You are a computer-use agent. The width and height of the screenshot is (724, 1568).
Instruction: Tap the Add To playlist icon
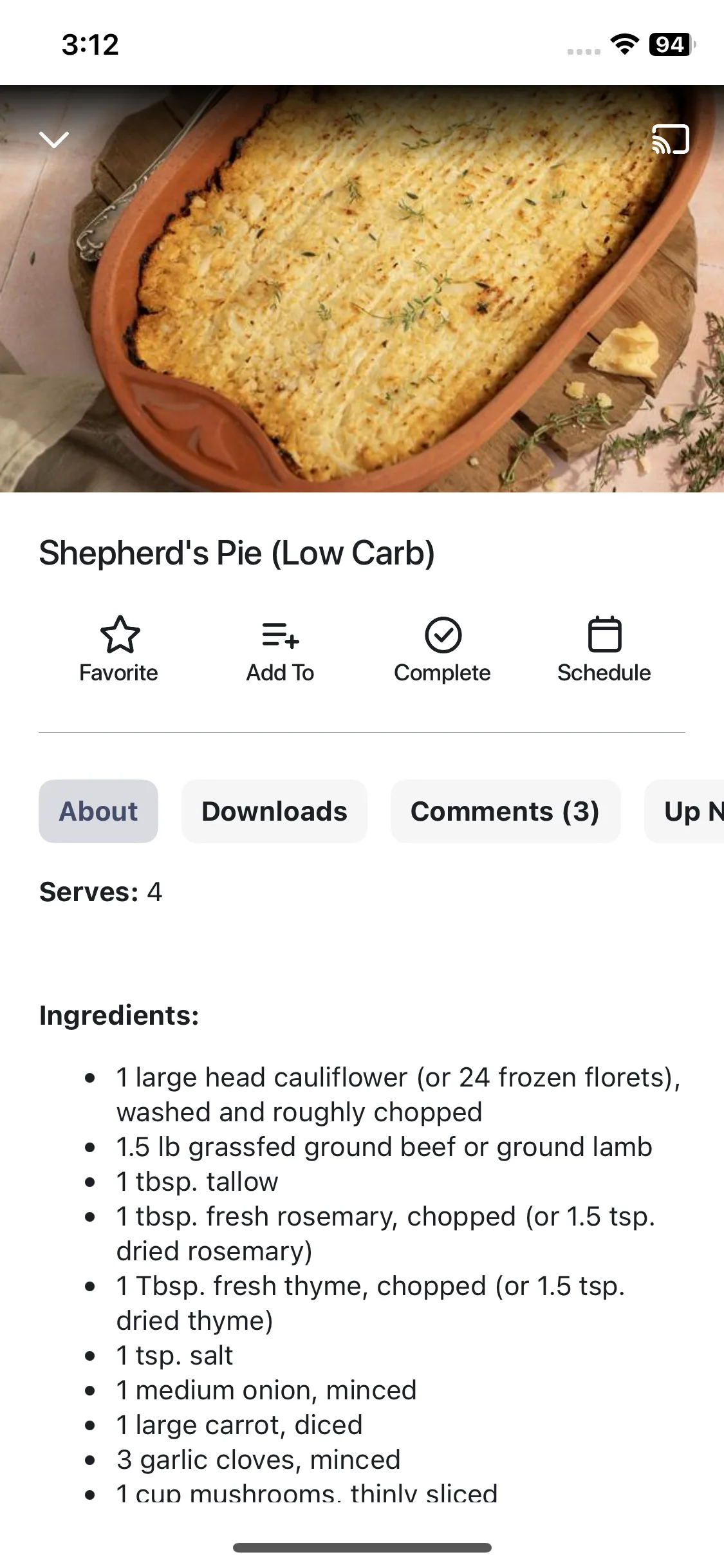[281, 635]
